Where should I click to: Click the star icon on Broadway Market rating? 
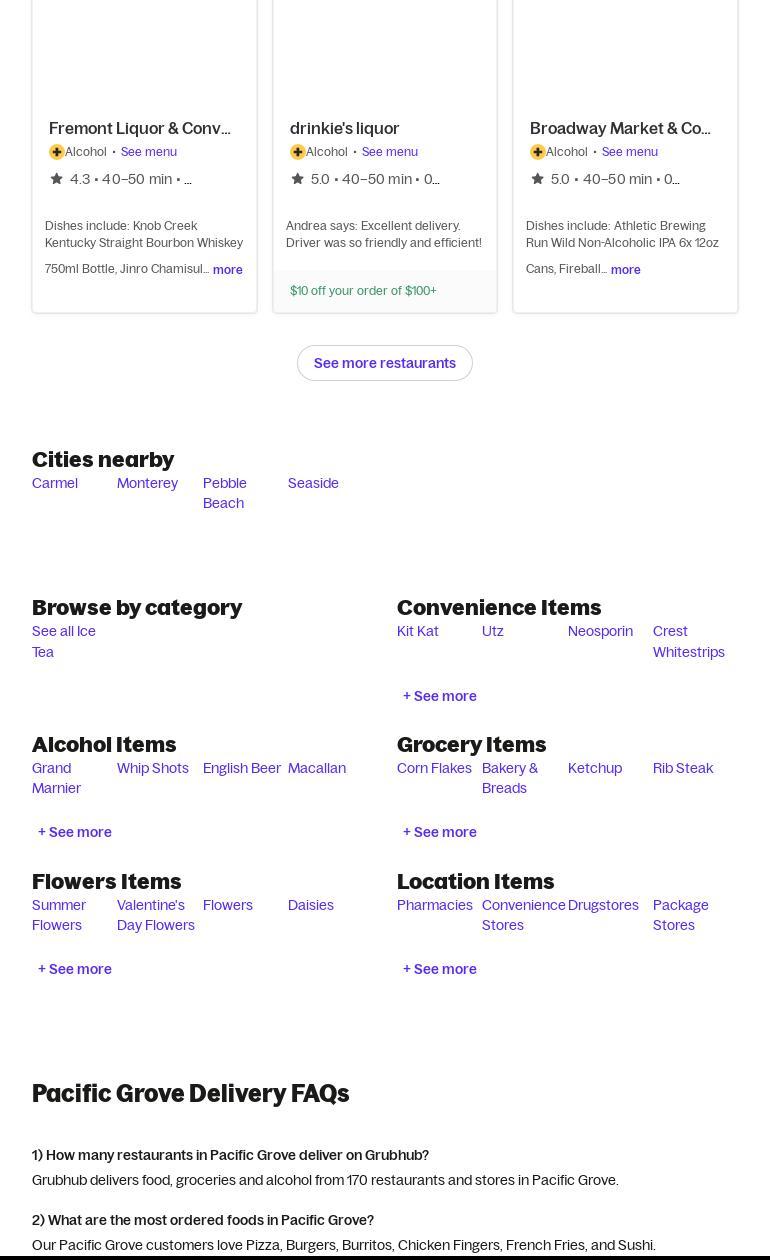click(x=537, y=178)
